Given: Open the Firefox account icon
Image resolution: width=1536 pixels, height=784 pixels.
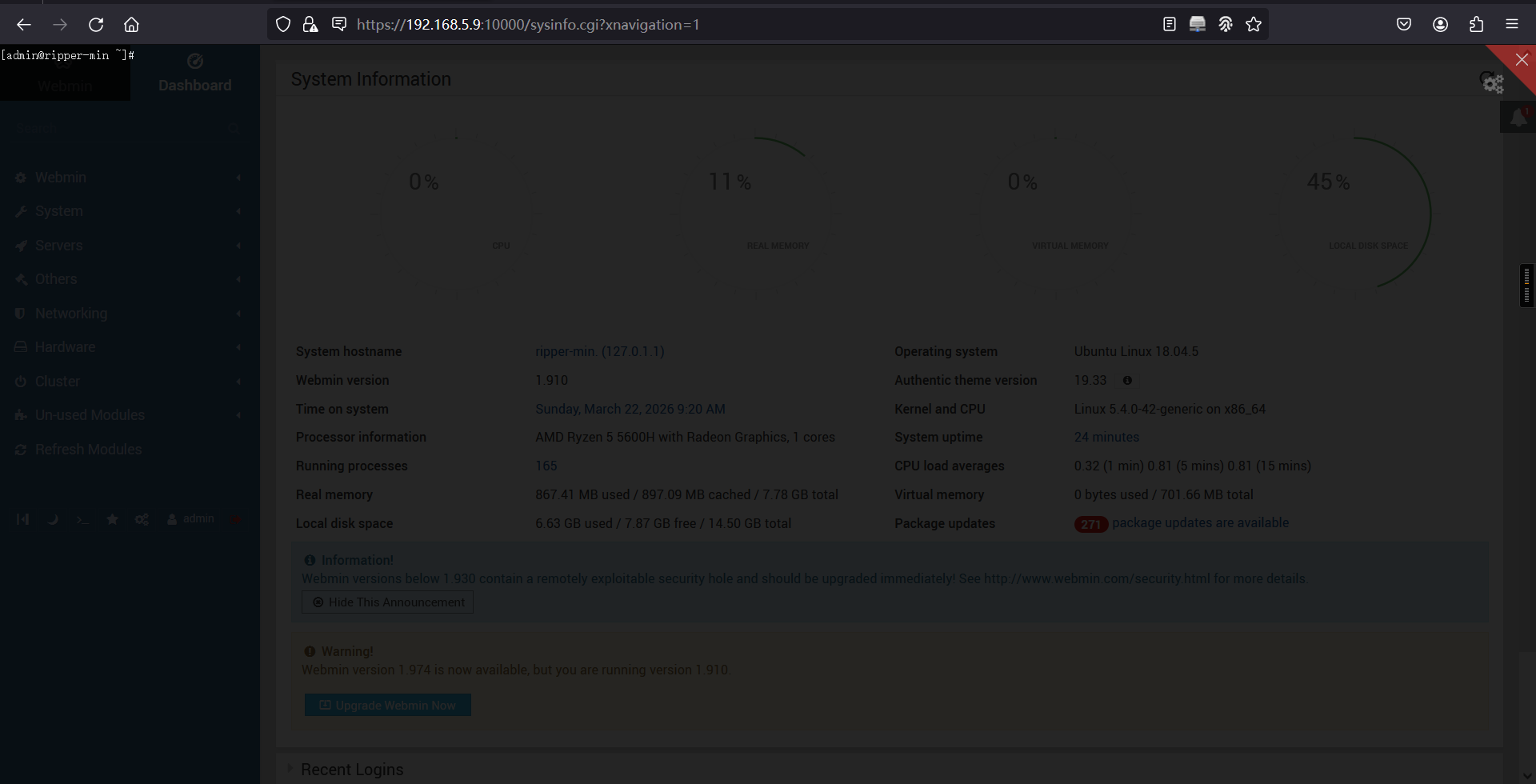Looking at the screenshot, I should [x=1441, y=25].
